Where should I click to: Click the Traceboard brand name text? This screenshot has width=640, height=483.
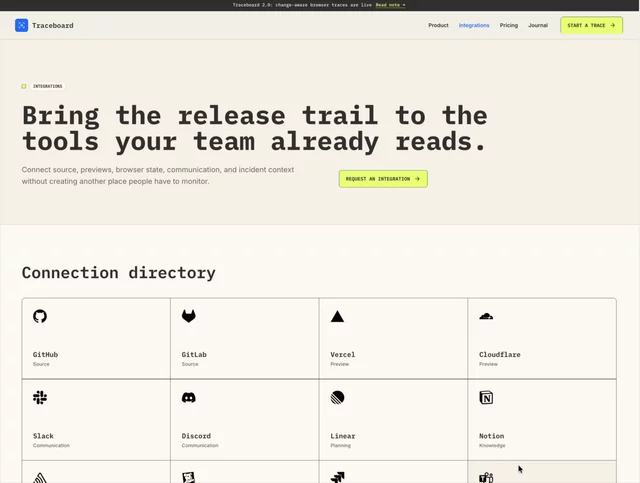click(x=53, y=25)
